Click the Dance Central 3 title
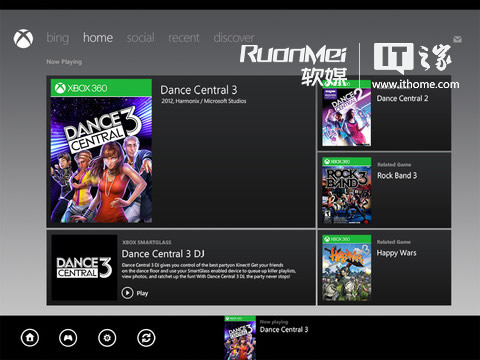480x360 pixels. point(199,90)
